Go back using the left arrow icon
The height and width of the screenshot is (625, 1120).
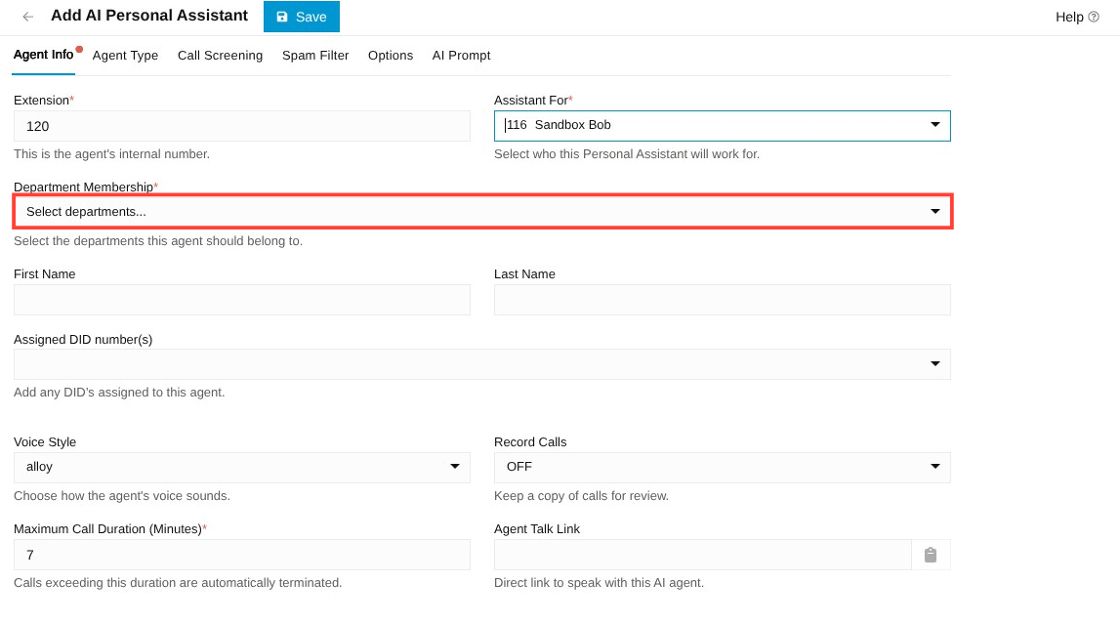click(28, 16)
